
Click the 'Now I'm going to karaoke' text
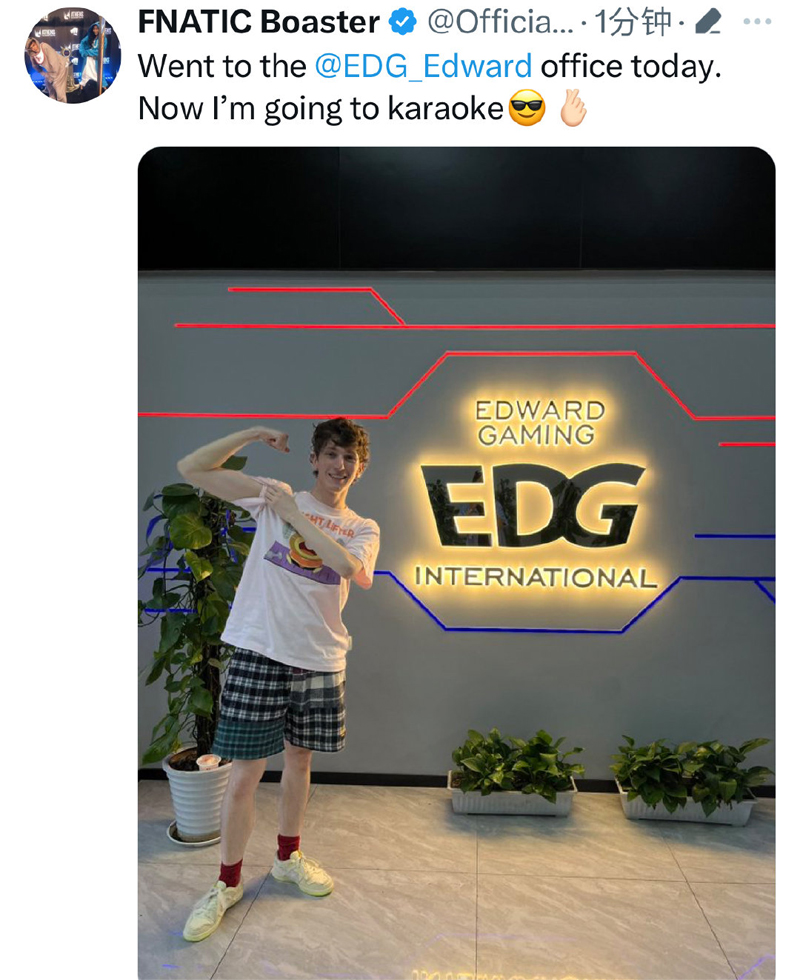pos(321,109)
